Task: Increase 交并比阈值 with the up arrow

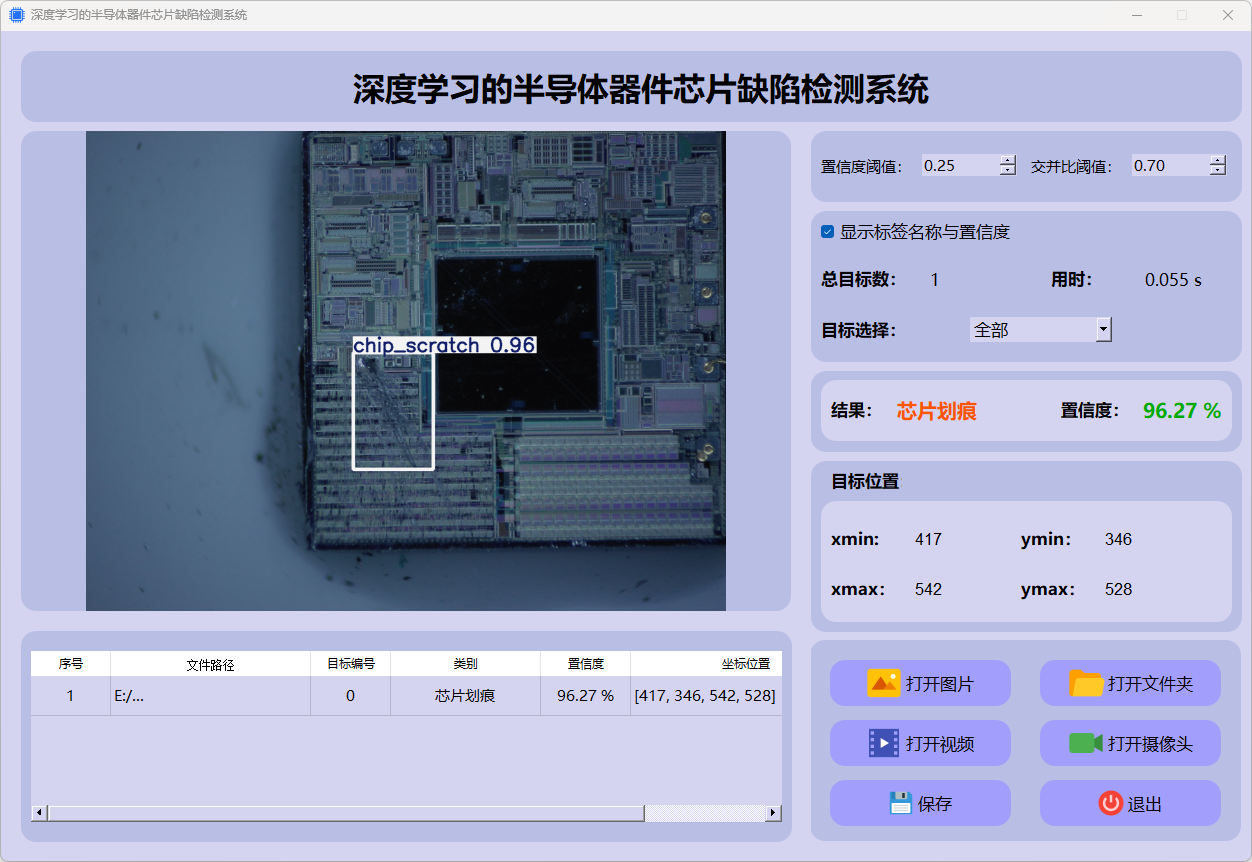Action: [x=1217, y=160]
